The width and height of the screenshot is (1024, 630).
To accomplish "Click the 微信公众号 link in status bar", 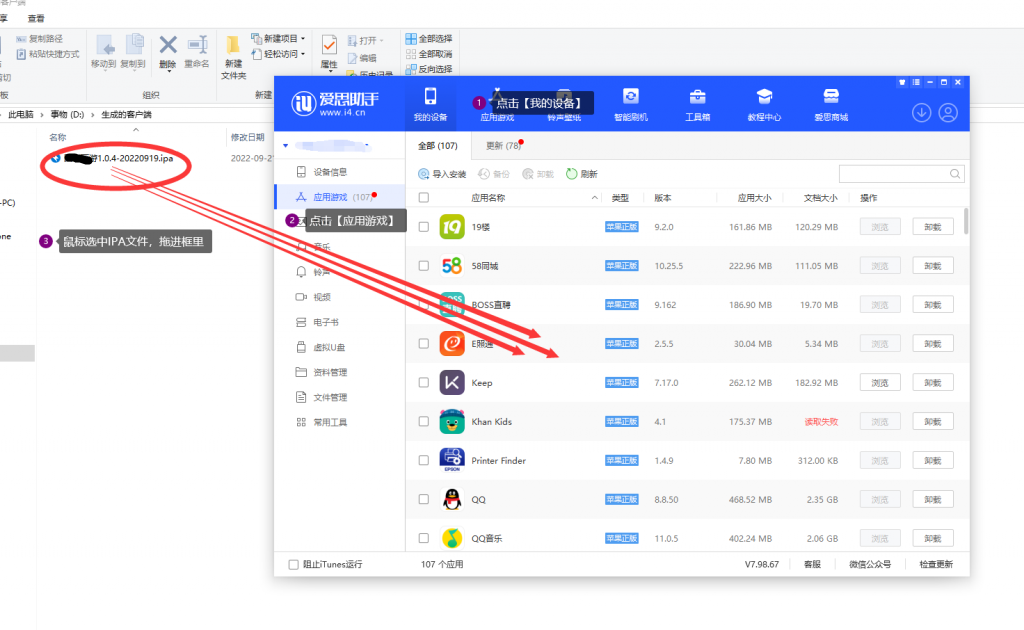I will [x=870, y=564].
